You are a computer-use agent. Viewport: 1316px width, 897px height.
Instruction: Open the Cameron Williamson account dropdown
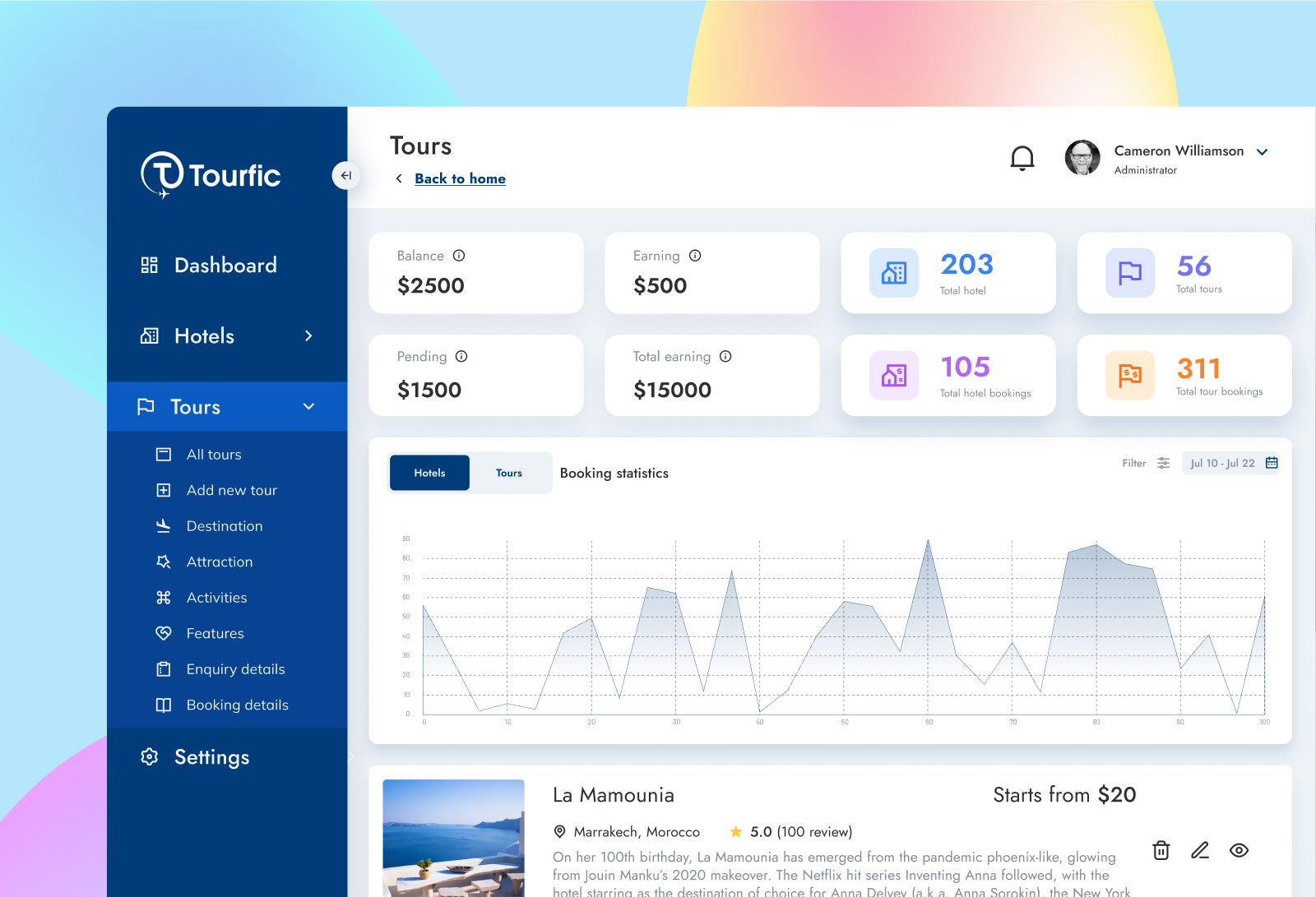(1263, 151)
